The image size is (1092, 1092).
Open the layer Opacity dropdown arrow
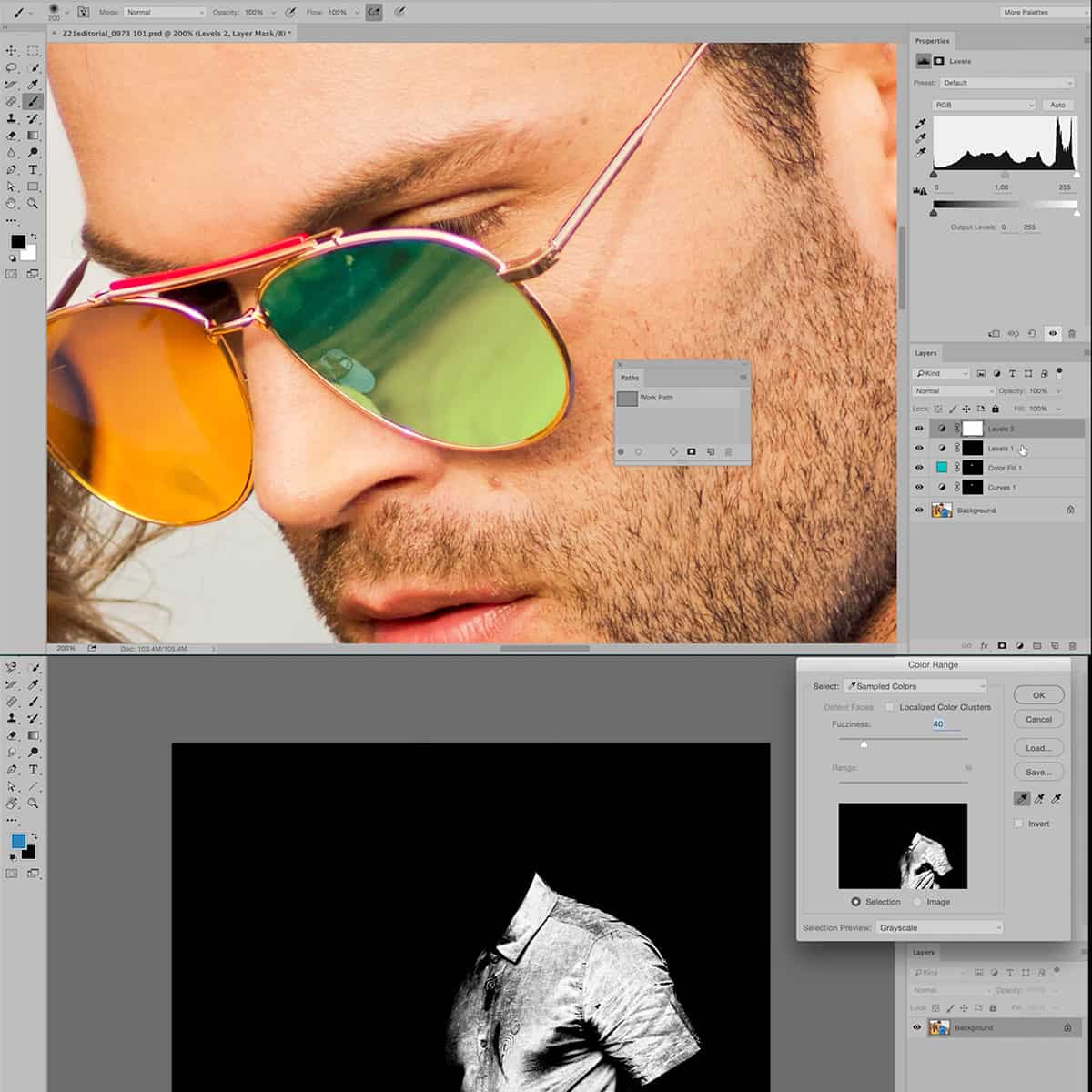pos(1059,390)
